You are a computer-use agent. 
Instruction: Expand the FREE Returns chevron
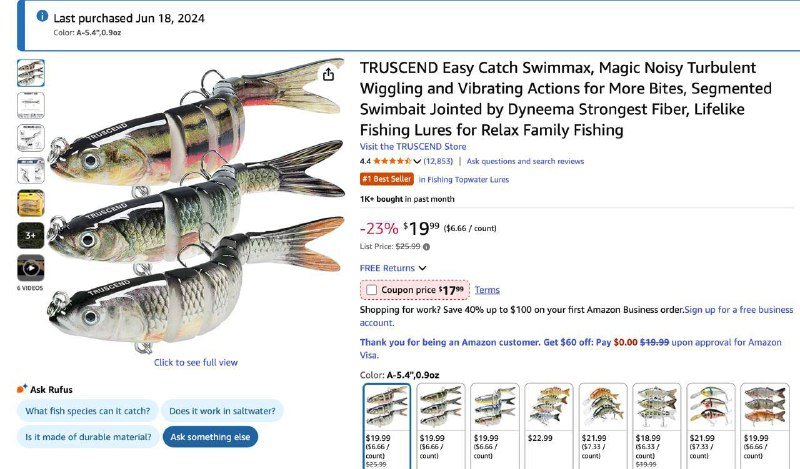coord(423,268)
